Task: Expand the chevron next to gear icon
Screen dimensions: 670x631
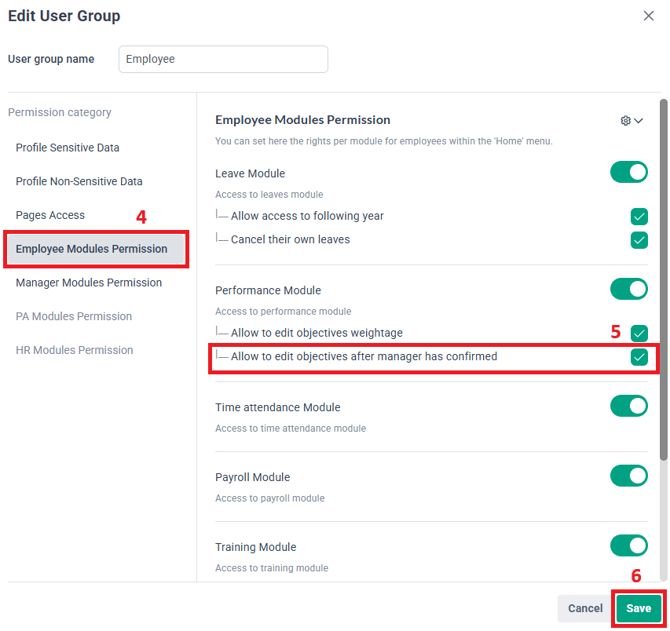Action: click(638, 120)
